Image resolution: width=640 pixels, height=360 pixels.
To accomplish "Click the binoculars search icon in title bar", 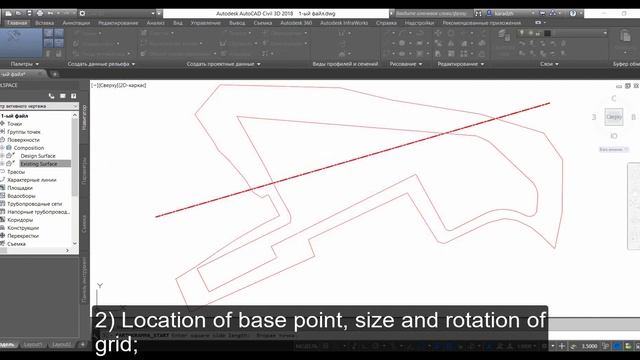I will 478,13.
